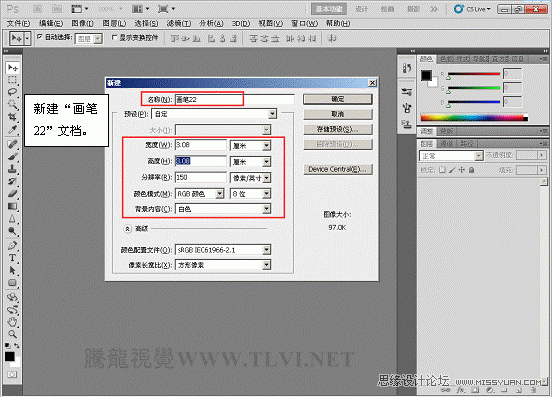Viewport: 552px width, 397px height.
Task: Select the Hand tool
Action: (x=13, y=321)
